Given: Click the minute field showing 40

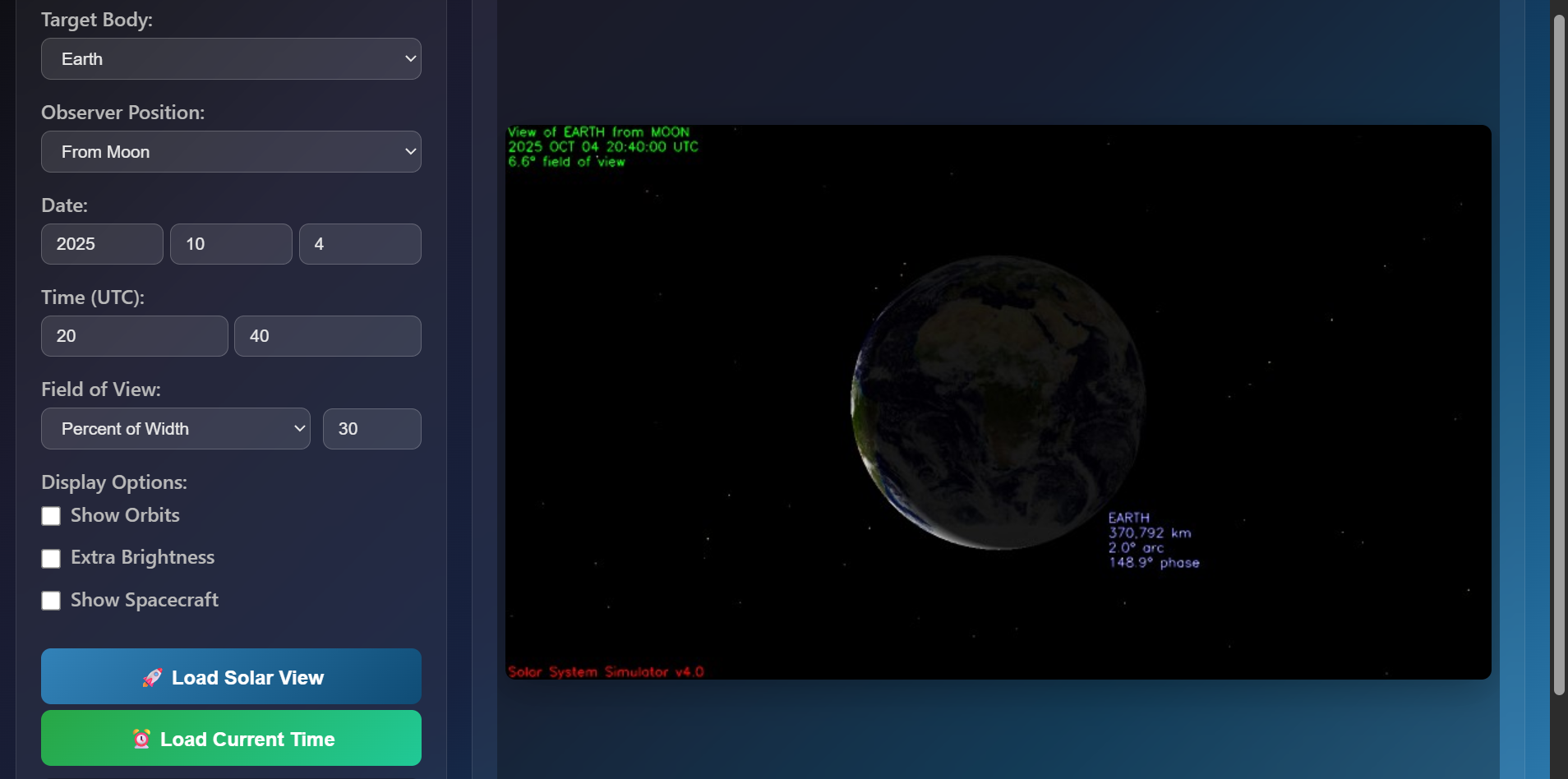Looking at the screenshot, I should 327,335.
